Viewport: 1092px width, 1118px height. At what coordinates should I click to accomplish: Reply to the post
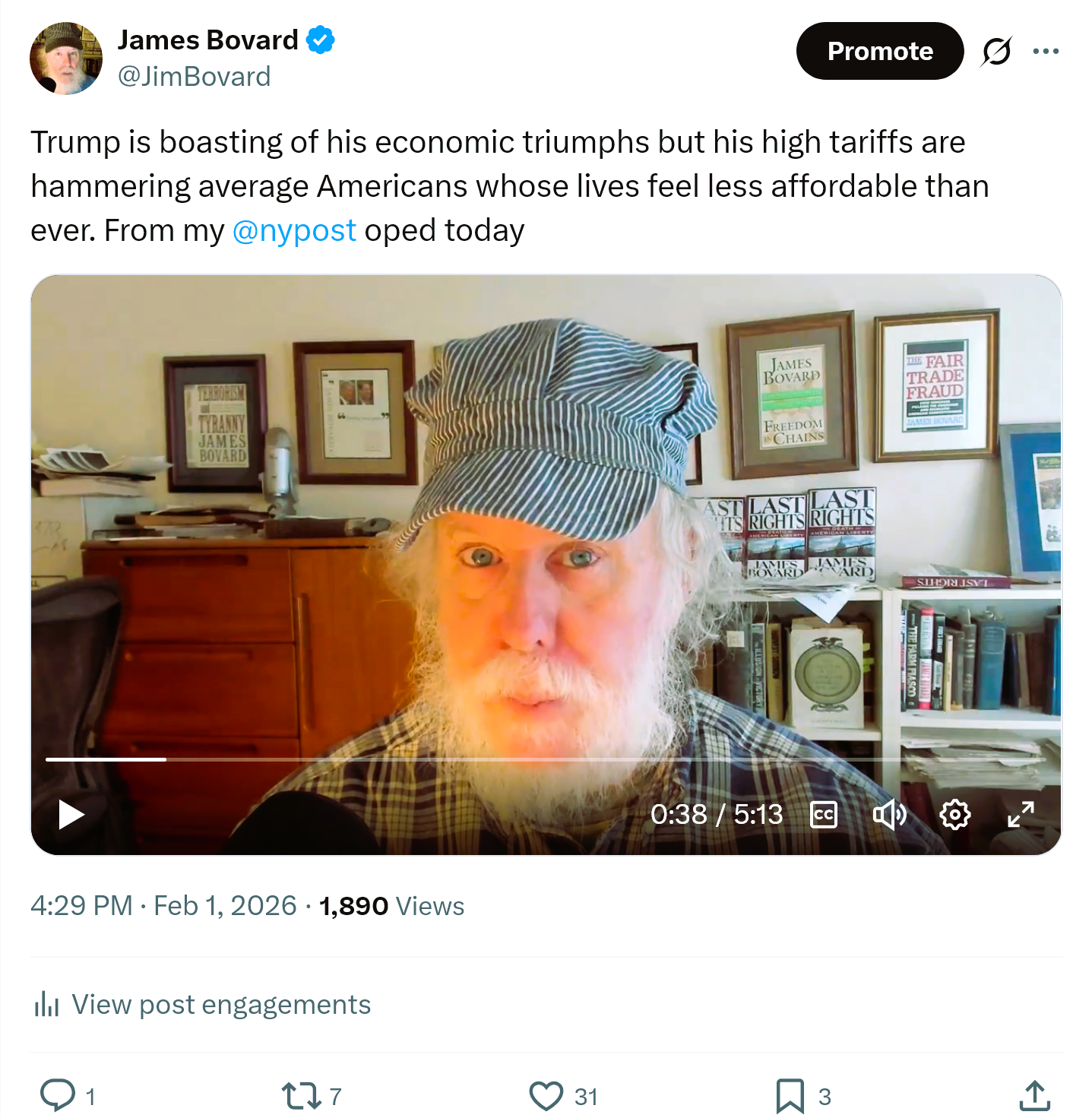click(x=58, y=1095)
